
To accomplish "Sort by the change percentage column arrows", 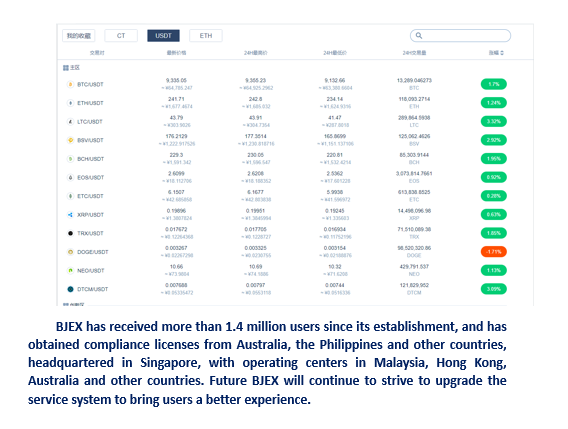I will [502, 53].
